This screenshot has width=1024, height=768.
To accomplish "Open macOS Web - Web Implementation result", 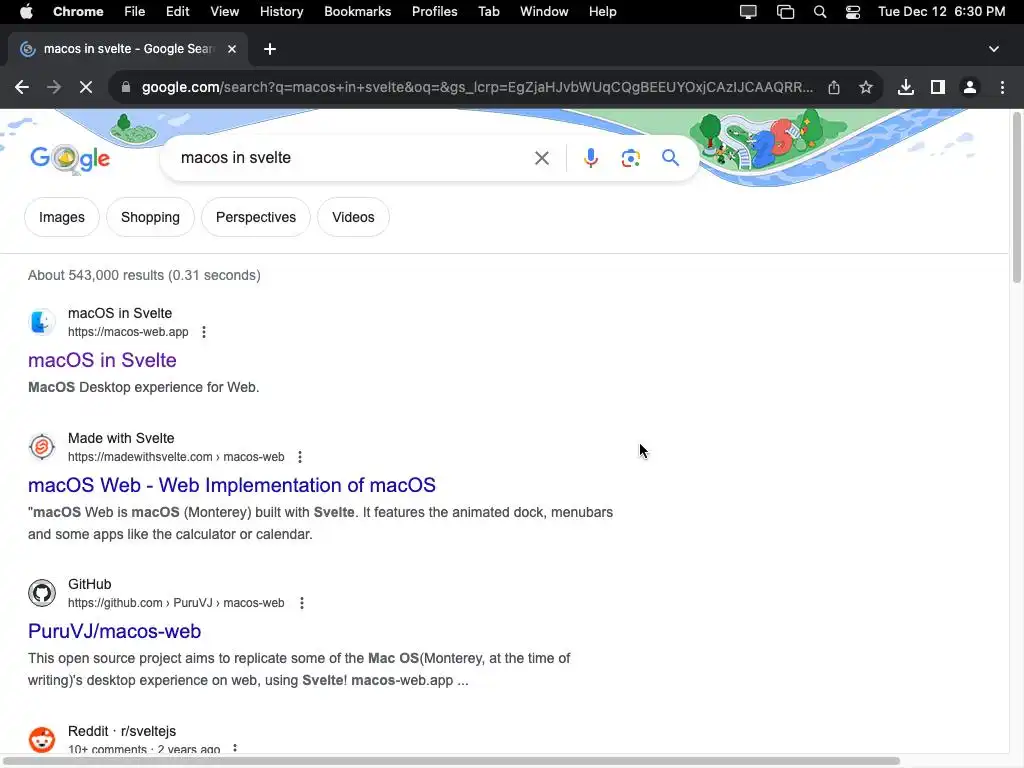I will coord(232,485).
